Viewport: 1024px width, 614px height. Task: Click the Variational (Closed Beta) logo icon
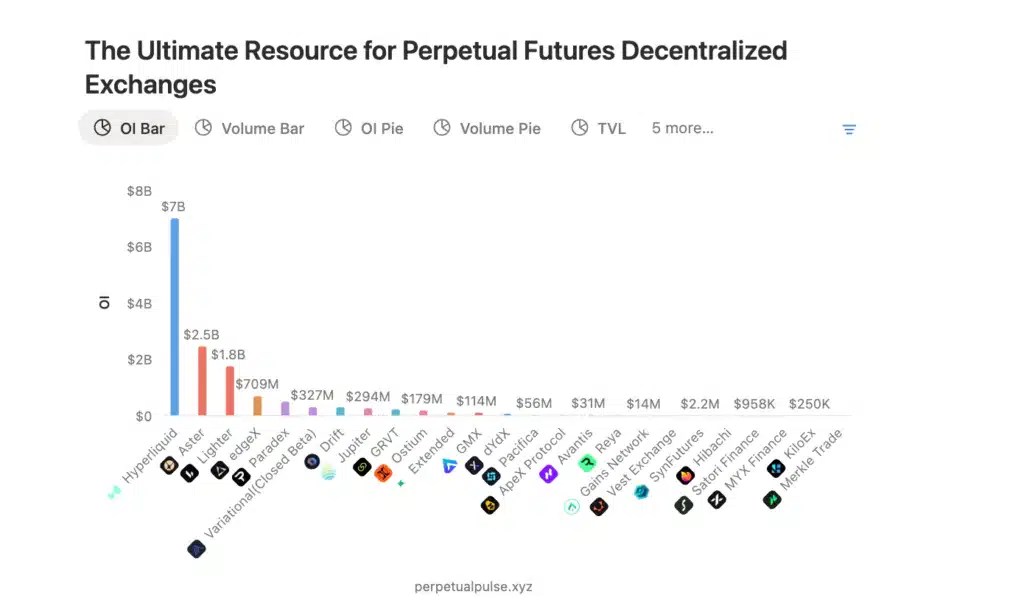[x=197, y=549]
